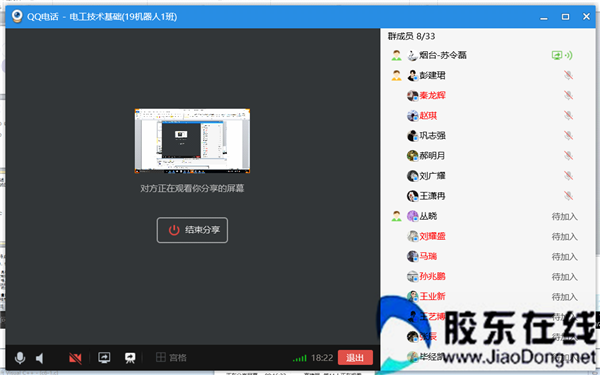600x375 pixels.
Task: Click the avatar of 郝明月
Action: coord(412,156)
